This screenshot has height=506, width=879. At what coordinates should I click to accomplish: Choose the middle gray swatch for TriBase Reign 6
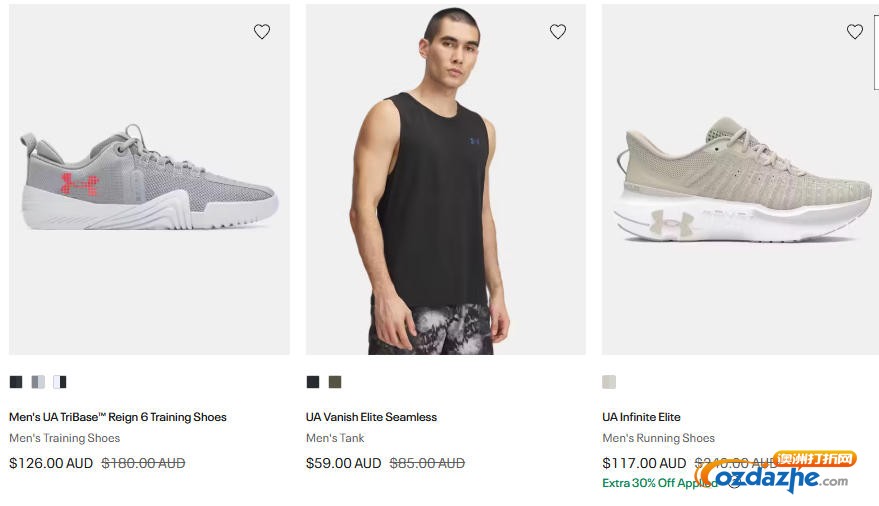coord(38,382)
